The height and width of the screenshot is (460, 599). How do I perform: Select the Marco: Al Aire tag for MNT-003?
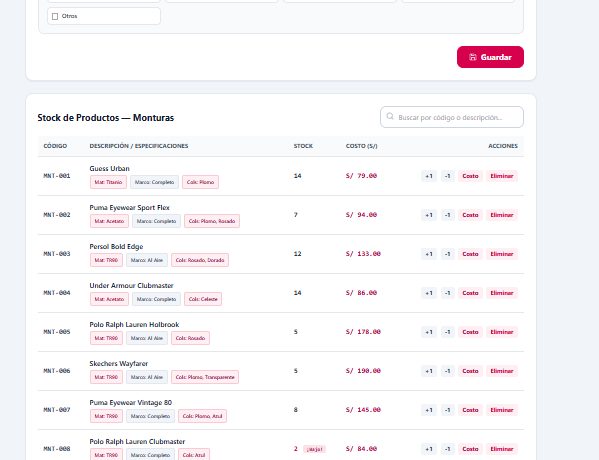click(x=147, y=260)
